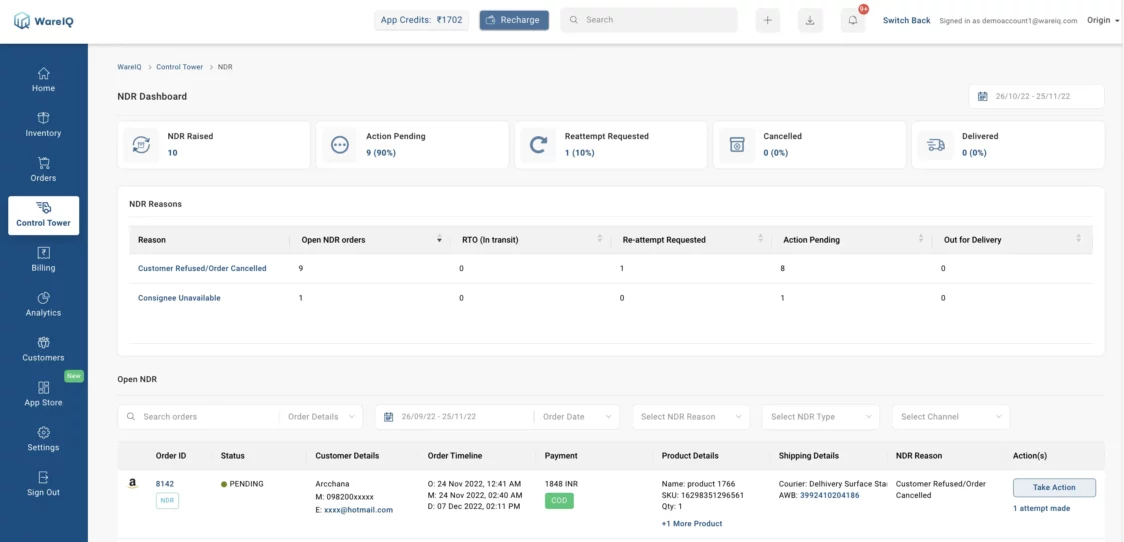Click the 9 (90%) Action Pending value
The image size is (1124, 542).
pyautogui.click(x=381, y=153)
